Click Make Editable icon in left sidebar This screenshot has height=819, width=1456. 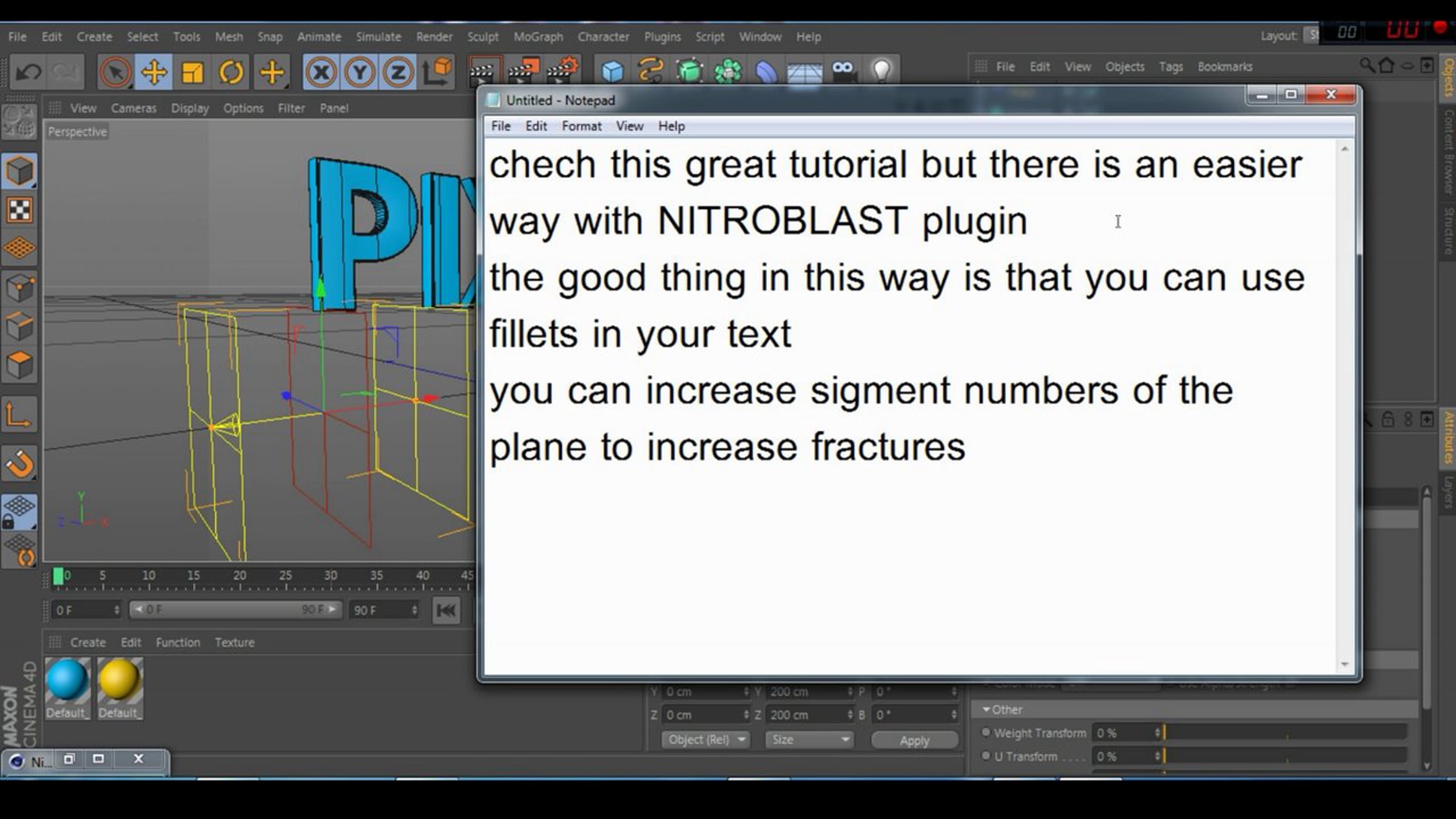click(x=19, y=123)
